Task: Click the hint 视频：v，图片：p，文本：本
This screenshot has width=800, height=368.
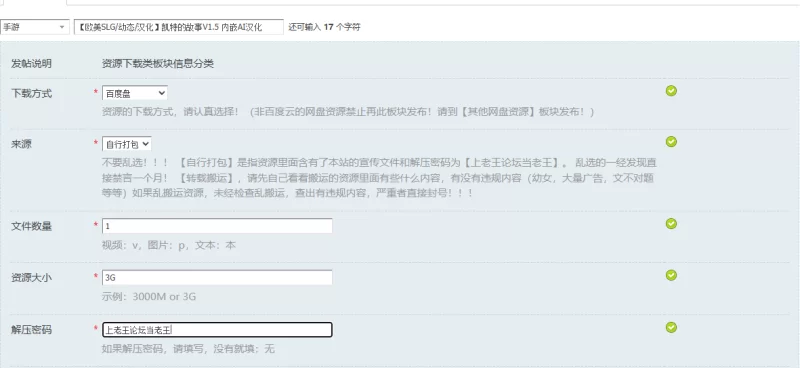Action: coord(169,245)
